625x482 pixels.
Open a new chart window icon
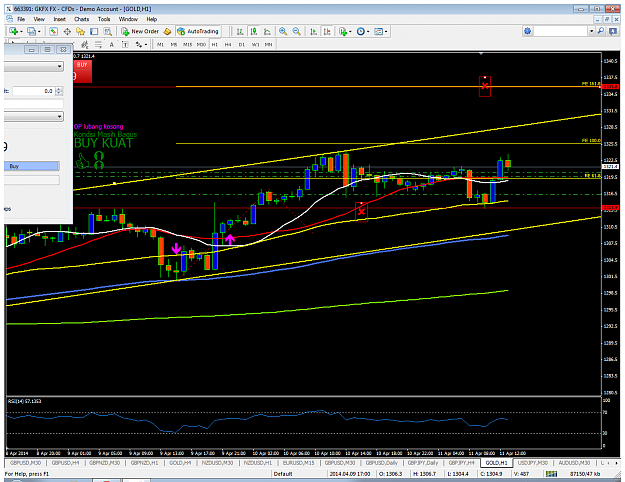coord(13,31)
